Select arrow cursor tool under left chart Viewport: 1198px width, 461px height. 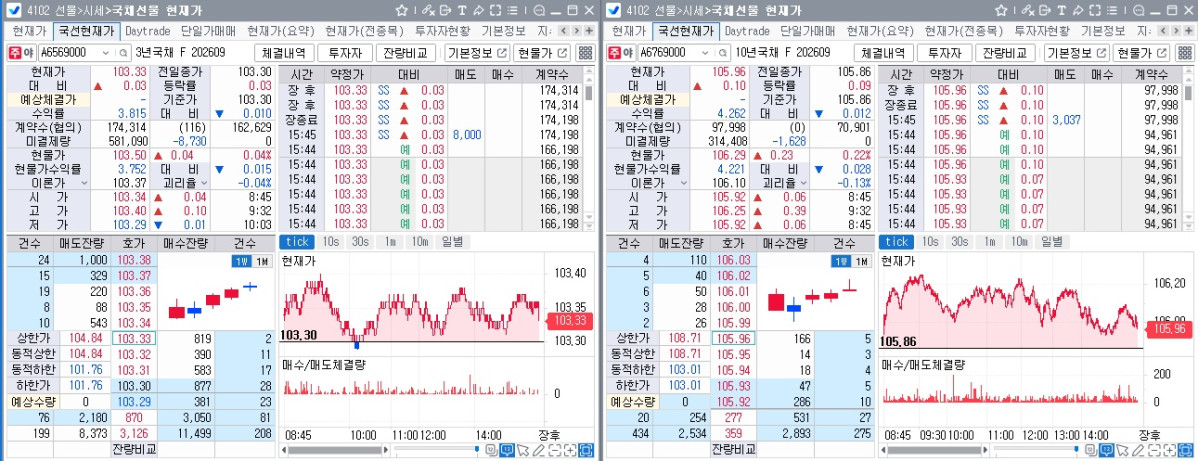(x=523, y=450)
